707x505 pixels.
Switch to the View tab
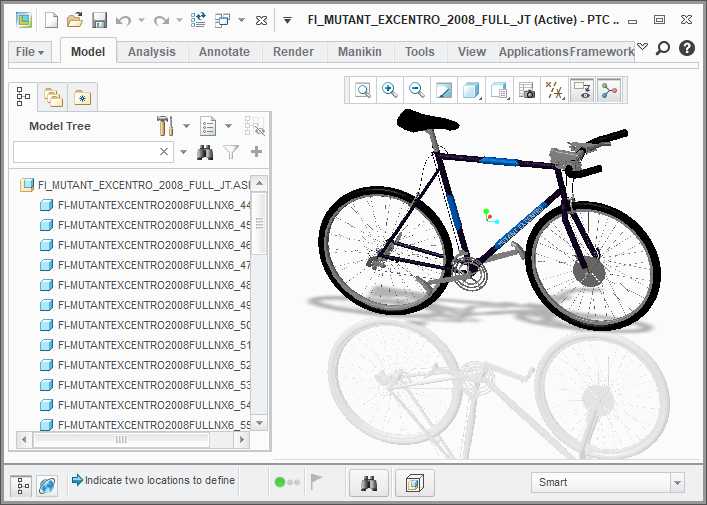(472, 52)
